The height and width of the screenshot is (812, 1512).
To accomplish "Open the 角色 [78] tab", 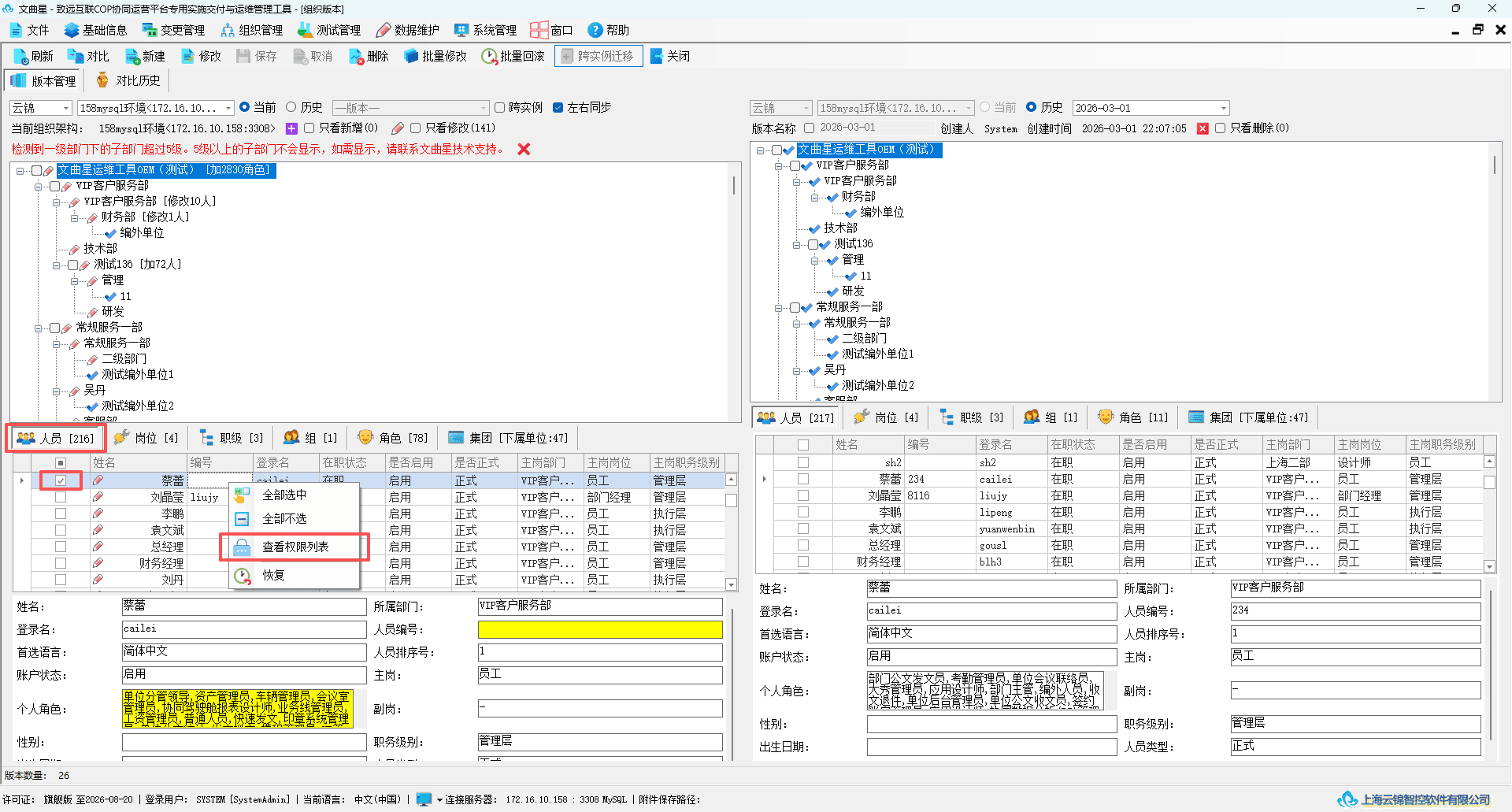I will (391, 437).
